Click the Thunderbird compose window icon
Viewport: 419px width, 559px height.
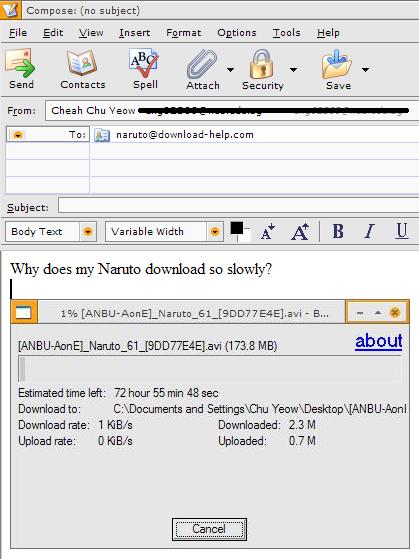10,10
